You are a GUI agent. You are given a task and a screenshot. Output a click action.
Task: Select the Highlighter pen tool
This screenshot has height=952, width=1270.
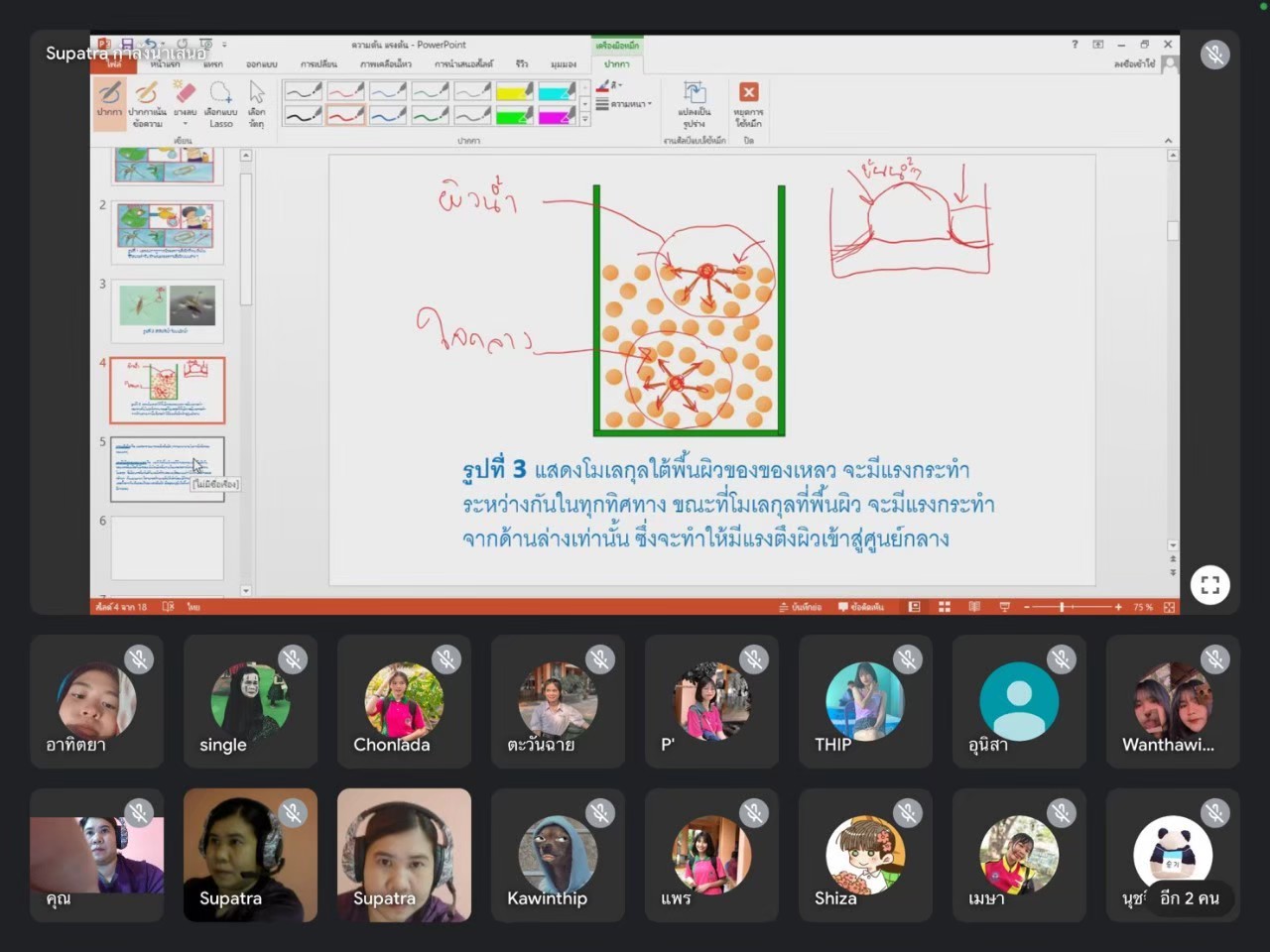click(x=147, y=101)
